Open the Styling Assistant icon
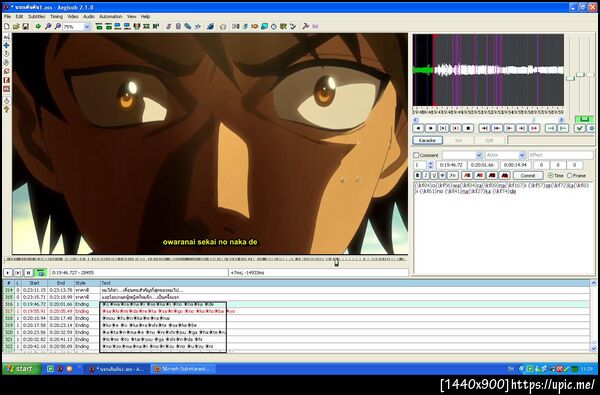Image resolution: width=600 pixels, height=395 pixels. click(245, 26)
